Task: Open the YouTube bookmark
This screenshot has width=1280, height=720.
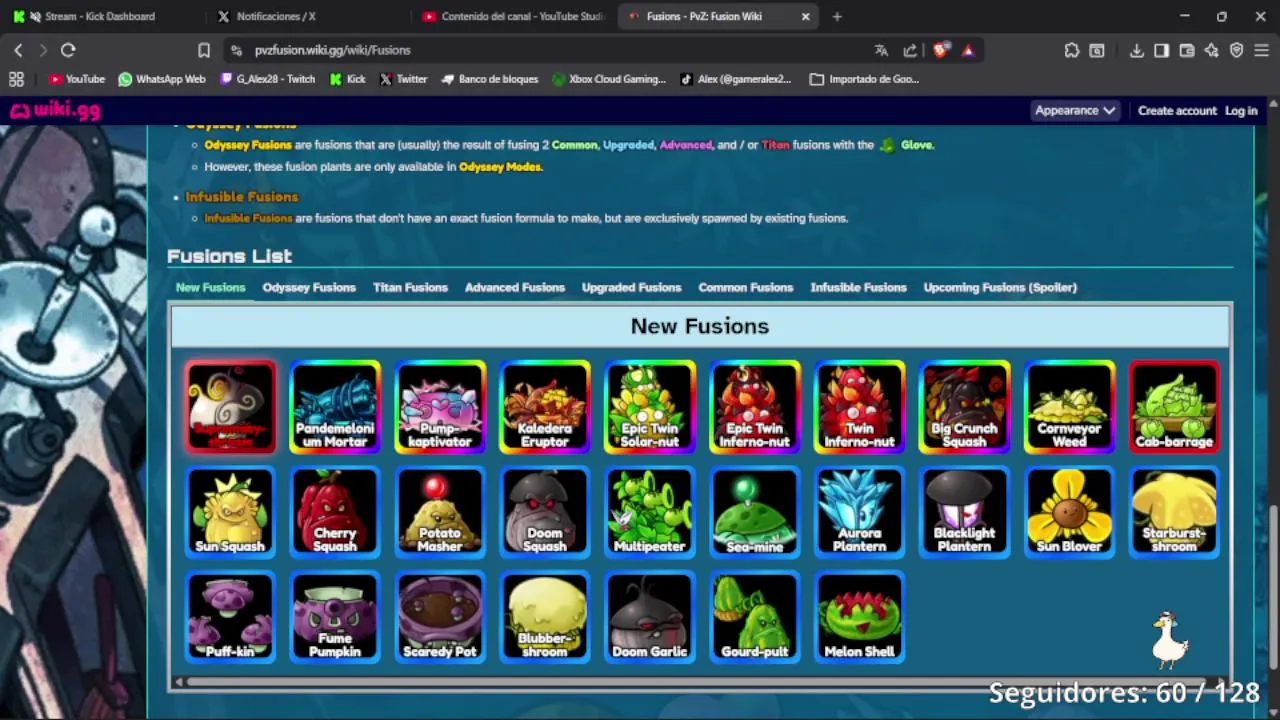Action: [x=77, y=79]
